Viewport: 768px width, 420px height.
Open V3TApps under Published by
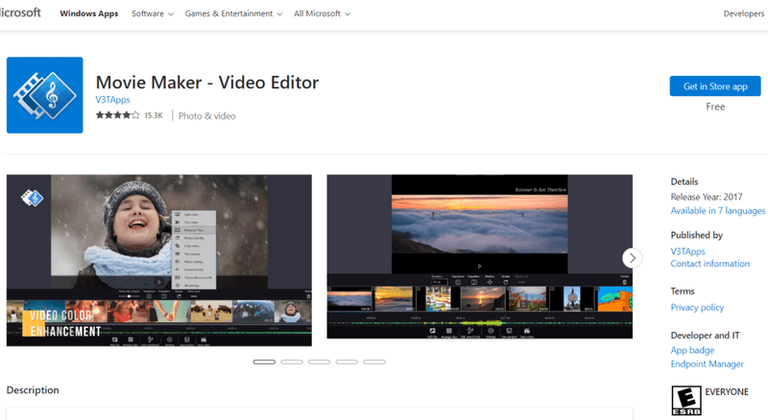tap(688, 251)
